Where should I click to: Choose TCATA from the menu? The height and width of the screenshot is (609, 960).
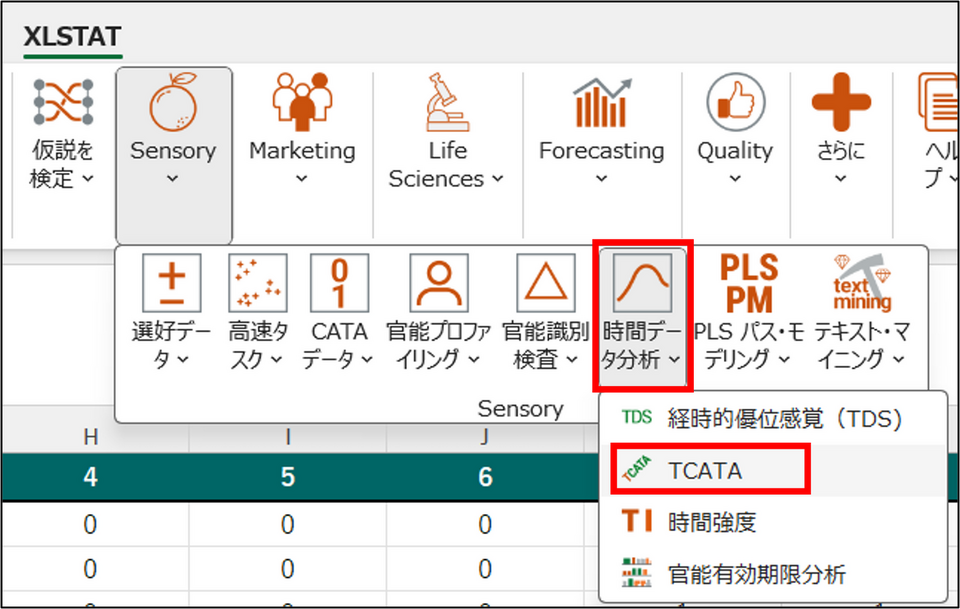[x=774, y=470]
